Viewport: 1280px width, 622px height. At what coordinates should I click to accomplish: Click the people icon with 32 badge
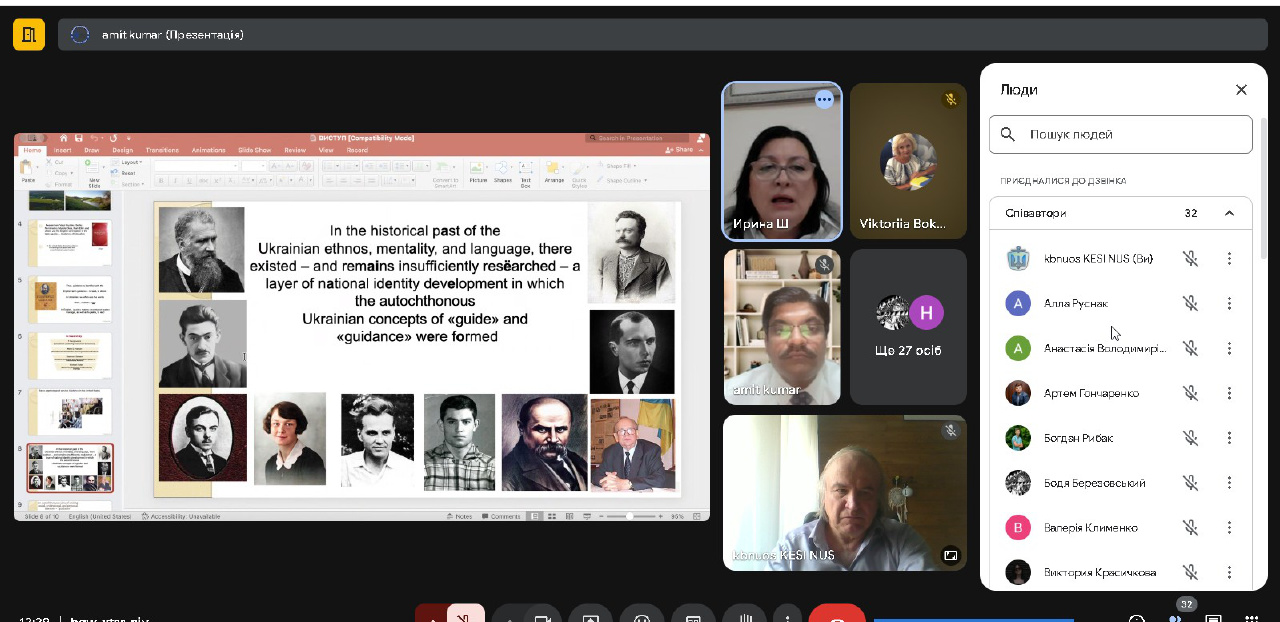tap(1176, 616)
